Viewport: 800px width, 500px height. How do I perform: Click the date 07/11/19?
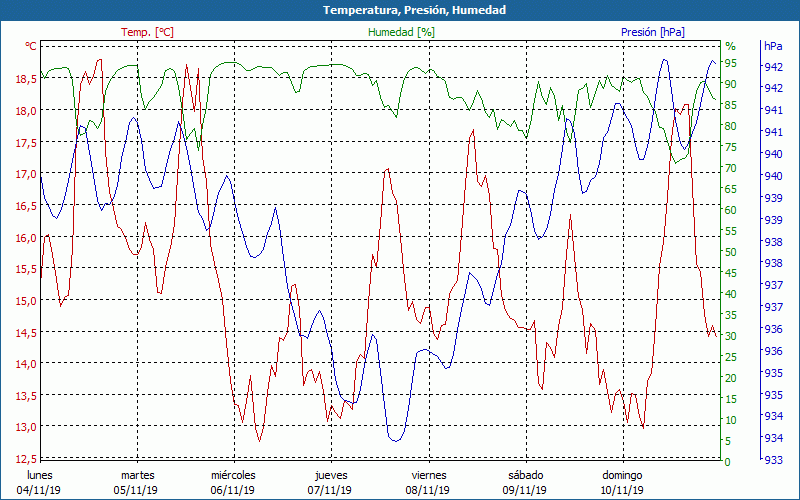(330, 490)
